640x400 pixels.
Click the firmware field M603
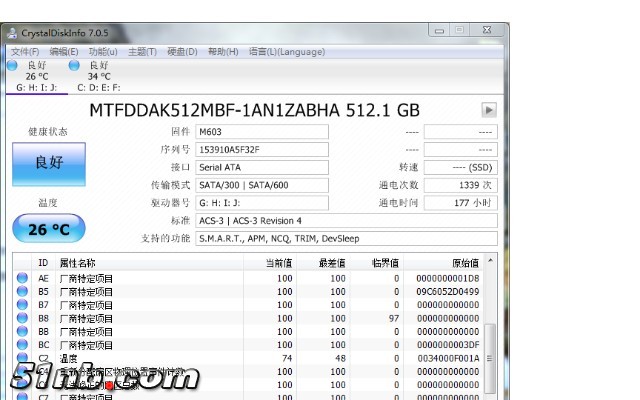pyautogui.click(x=262, y=132)
